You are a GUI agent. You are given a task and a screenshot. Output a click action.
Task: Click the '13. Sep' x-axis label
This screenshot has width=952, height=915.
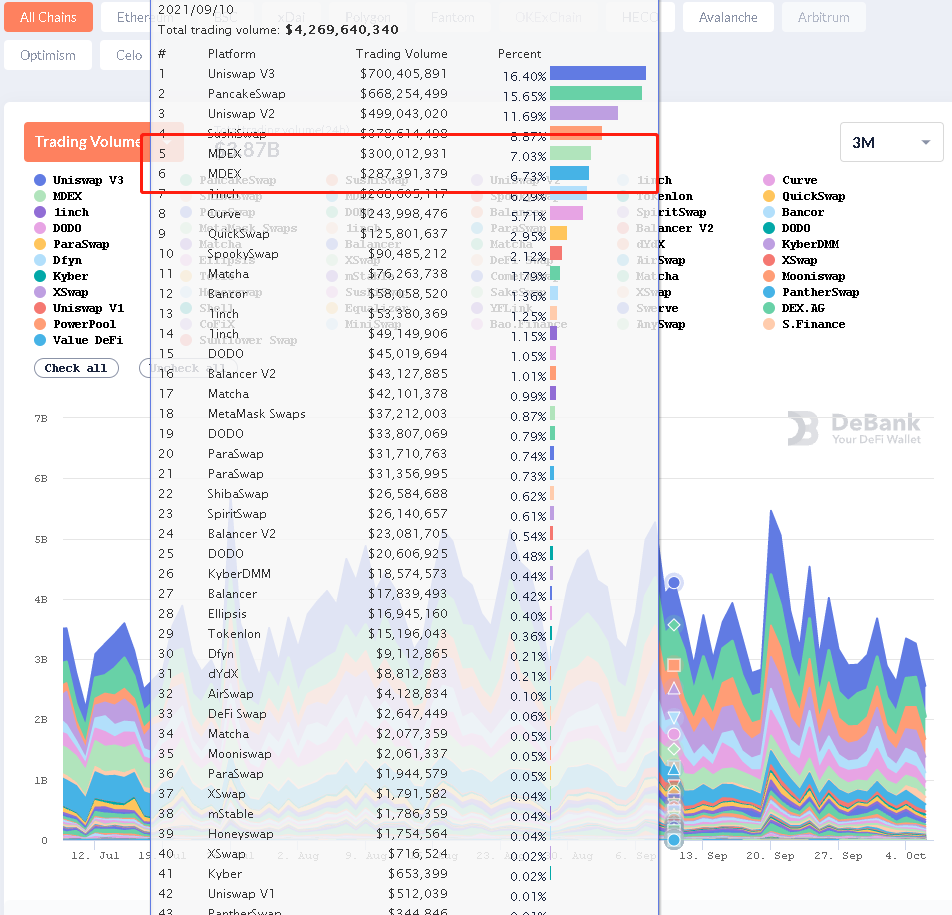[x=703, y=855]
